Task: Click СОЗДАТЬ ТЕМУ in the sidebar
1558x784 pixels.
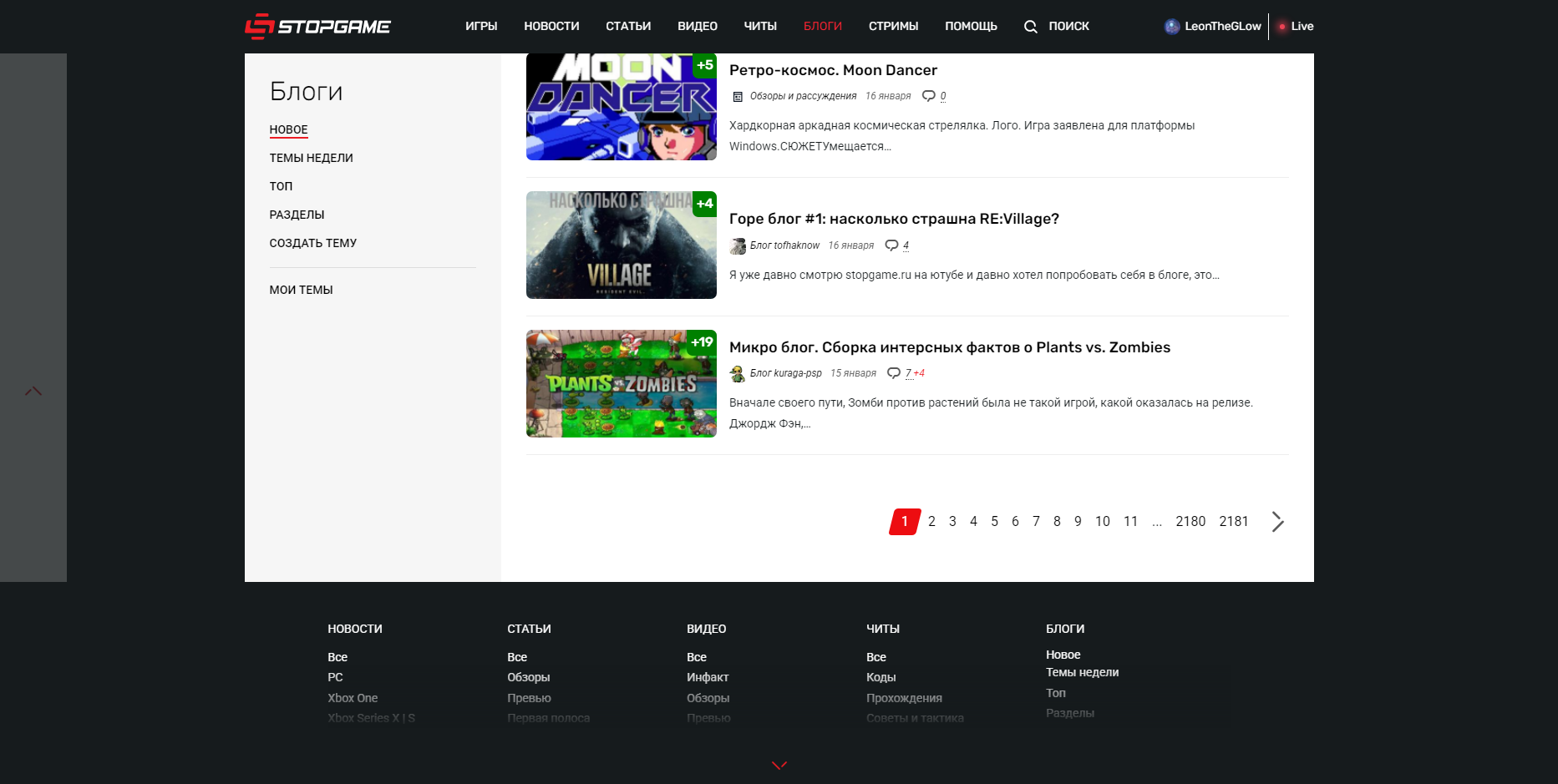Action: 312,243
